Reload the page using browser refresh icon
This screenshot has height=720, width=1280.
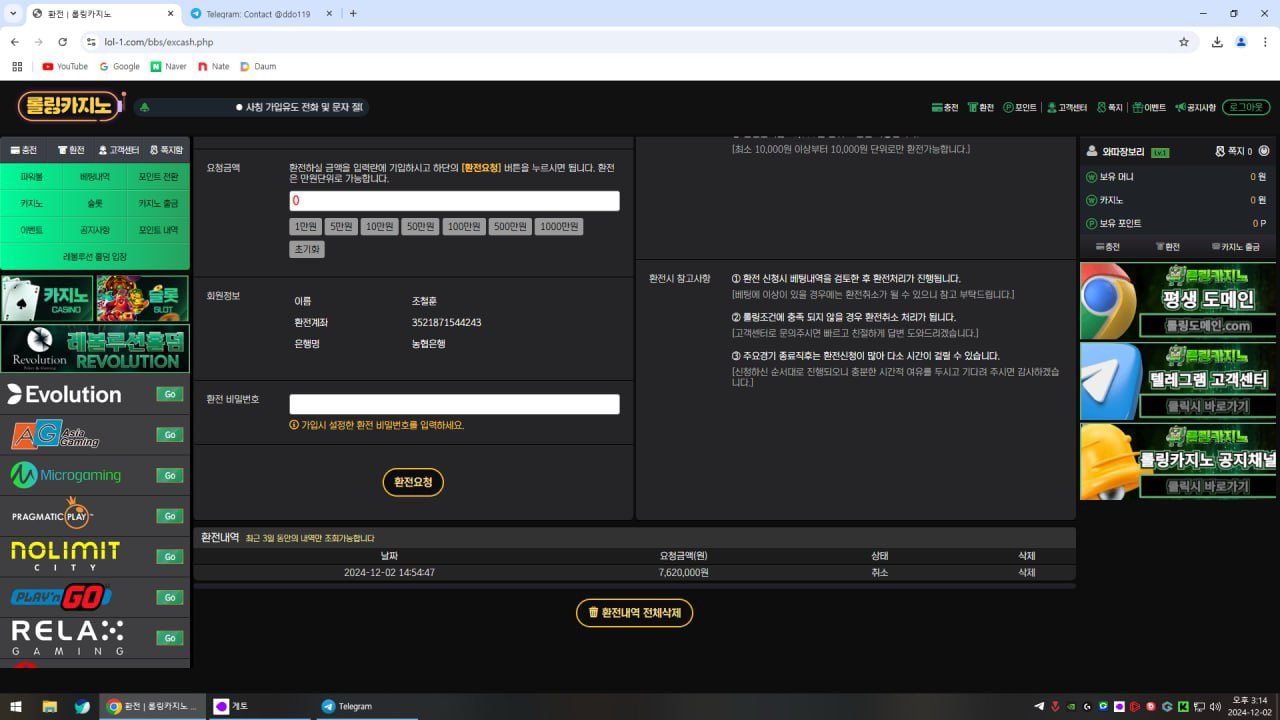pyautogui.click(x=63, y=42)
